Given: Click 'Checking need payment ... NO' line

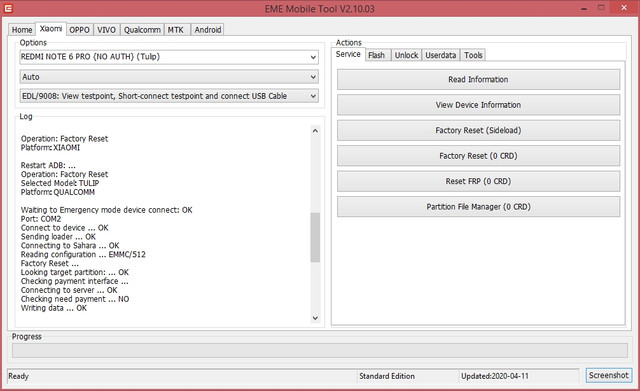Looking at the screenshot, I should pos(75,299).
